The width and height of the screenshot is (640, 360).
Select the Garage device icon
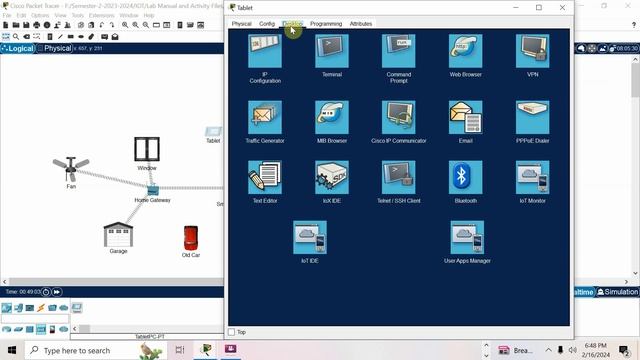[118, 235]
